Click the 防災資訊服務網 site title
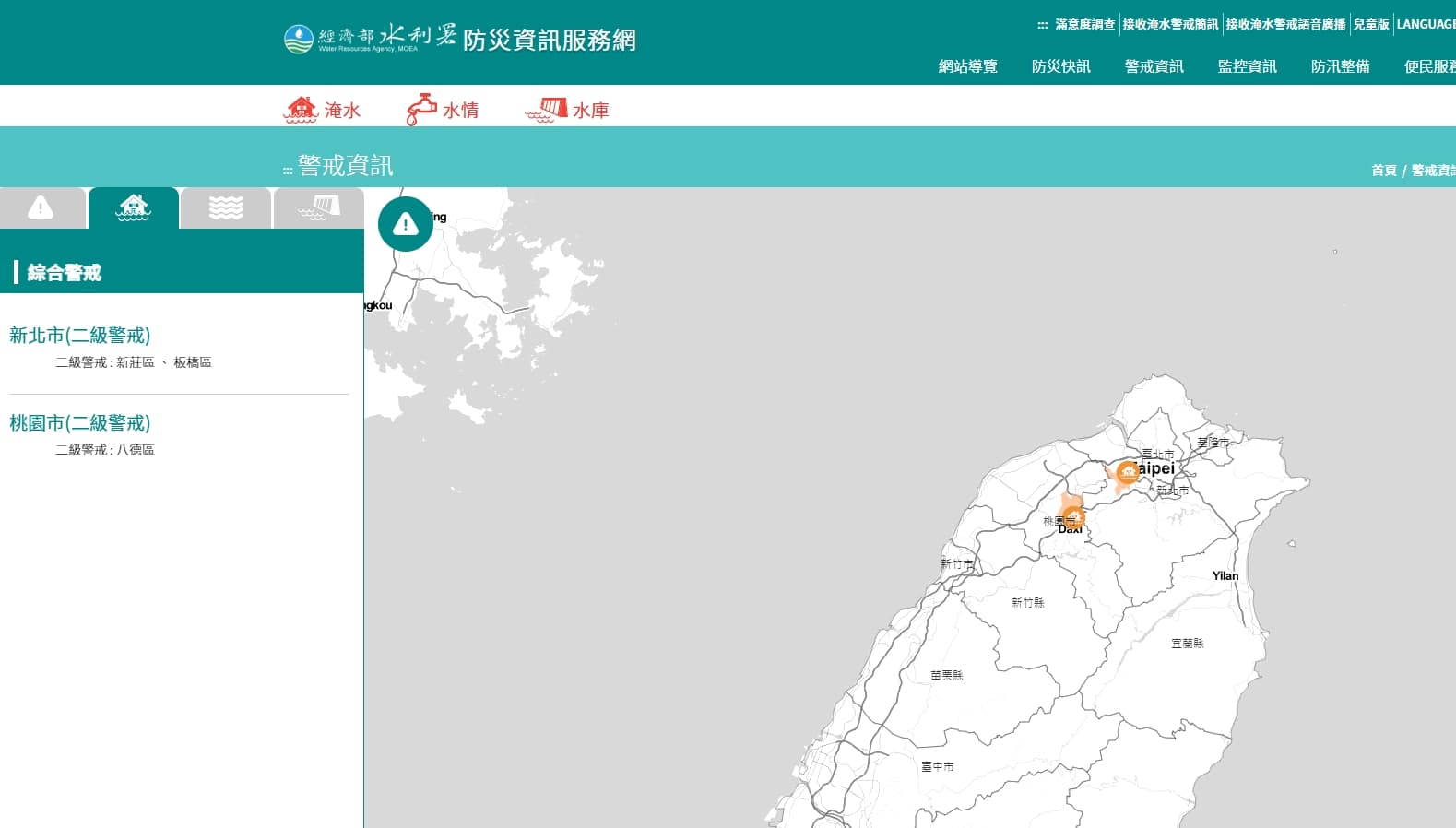Image resolution: width=1456 pixels, height=828 pixels. point(550,41)
